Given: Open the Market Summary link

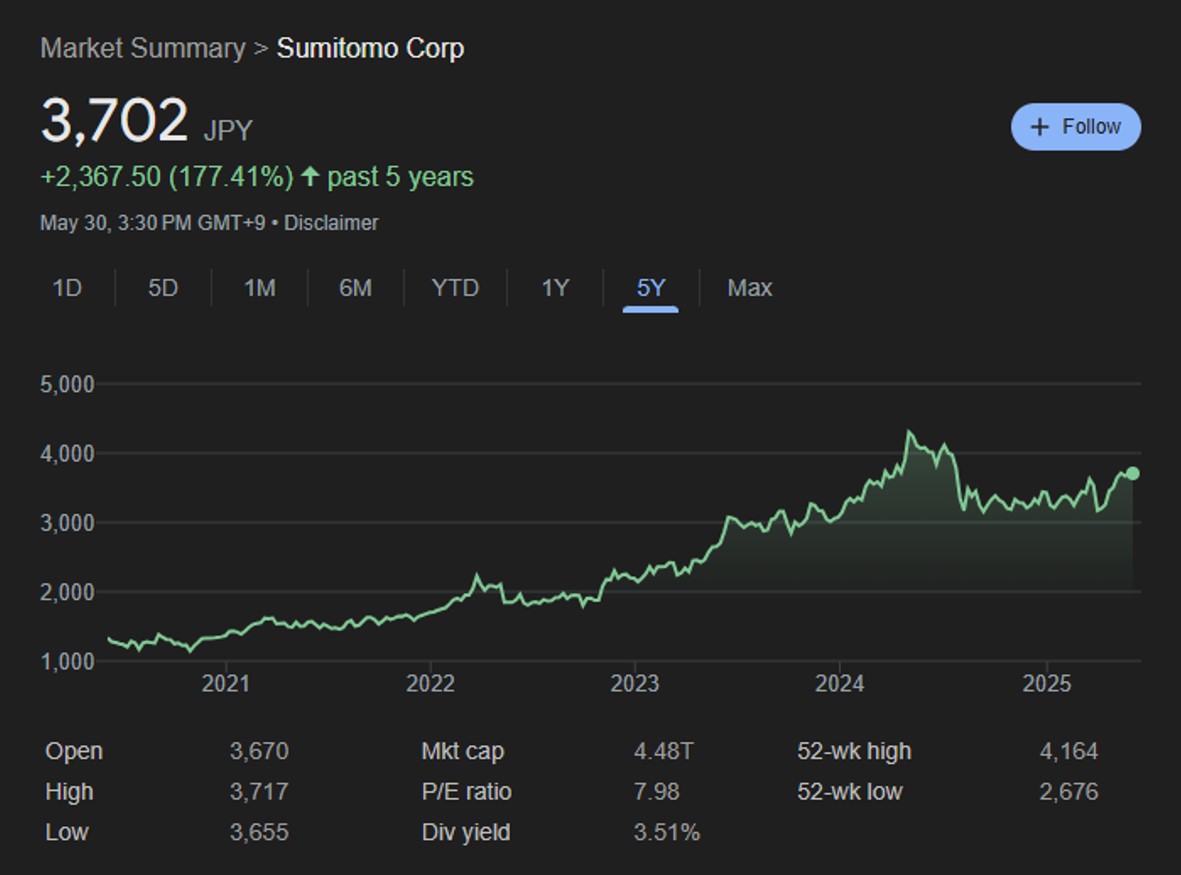Looking at the screenshot, I should pos(143,48).
